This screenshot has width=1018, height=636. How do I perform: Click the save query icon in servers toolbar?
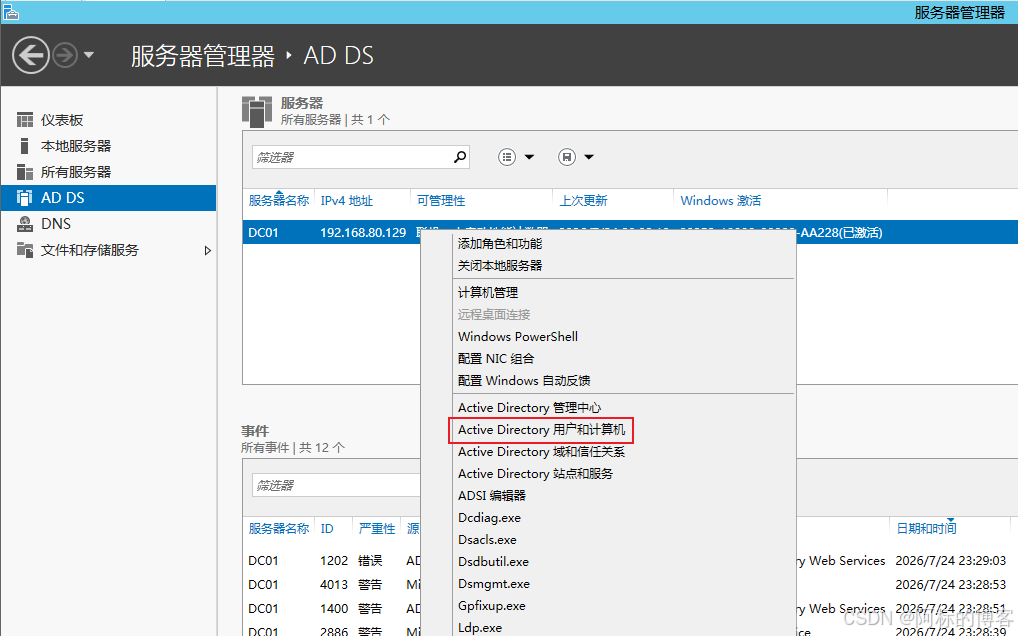tap(567, 157)
